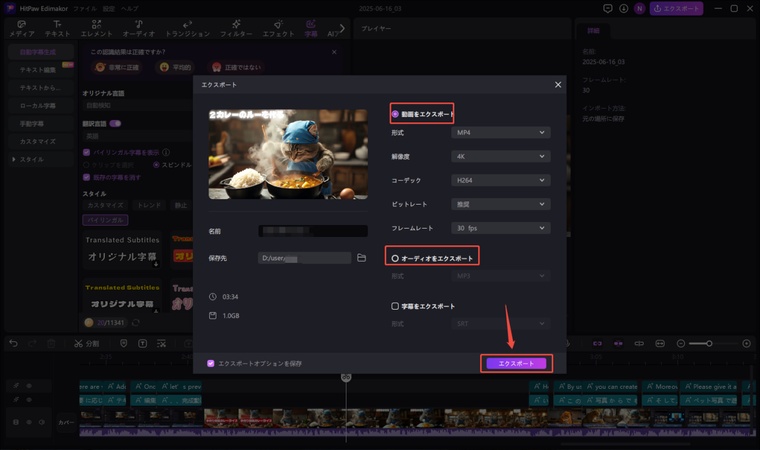
Task: Select 動画をエクスポート radio button
Action: click(x=395, y=114)
